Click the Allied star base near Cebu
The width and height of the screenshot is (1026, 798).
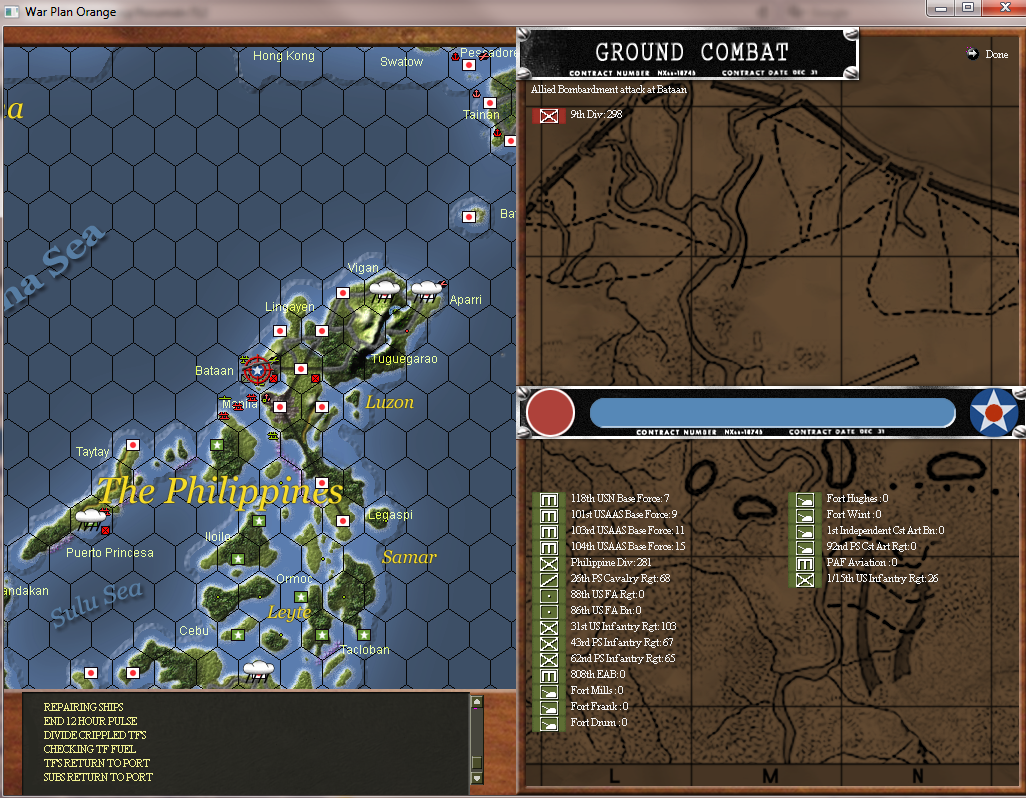pyautogui.click(x=238, y=634)
